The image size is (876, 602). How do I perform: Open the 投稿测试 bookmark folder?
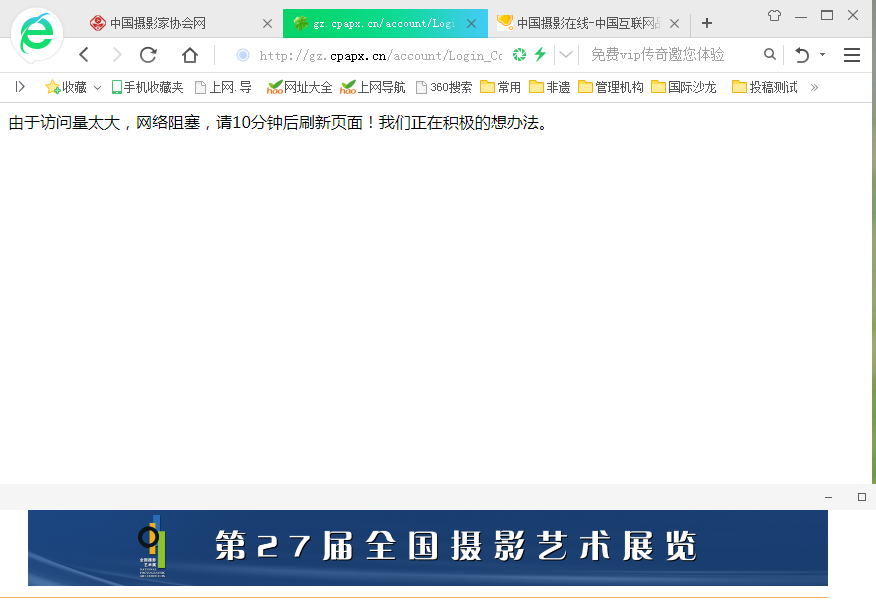click(765, 87)
